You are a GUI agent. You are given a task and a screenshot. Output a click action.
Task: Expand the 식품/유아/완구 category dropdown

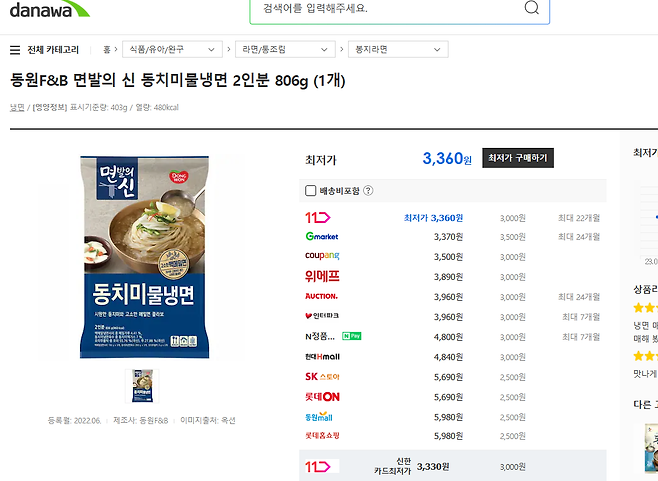172,49
